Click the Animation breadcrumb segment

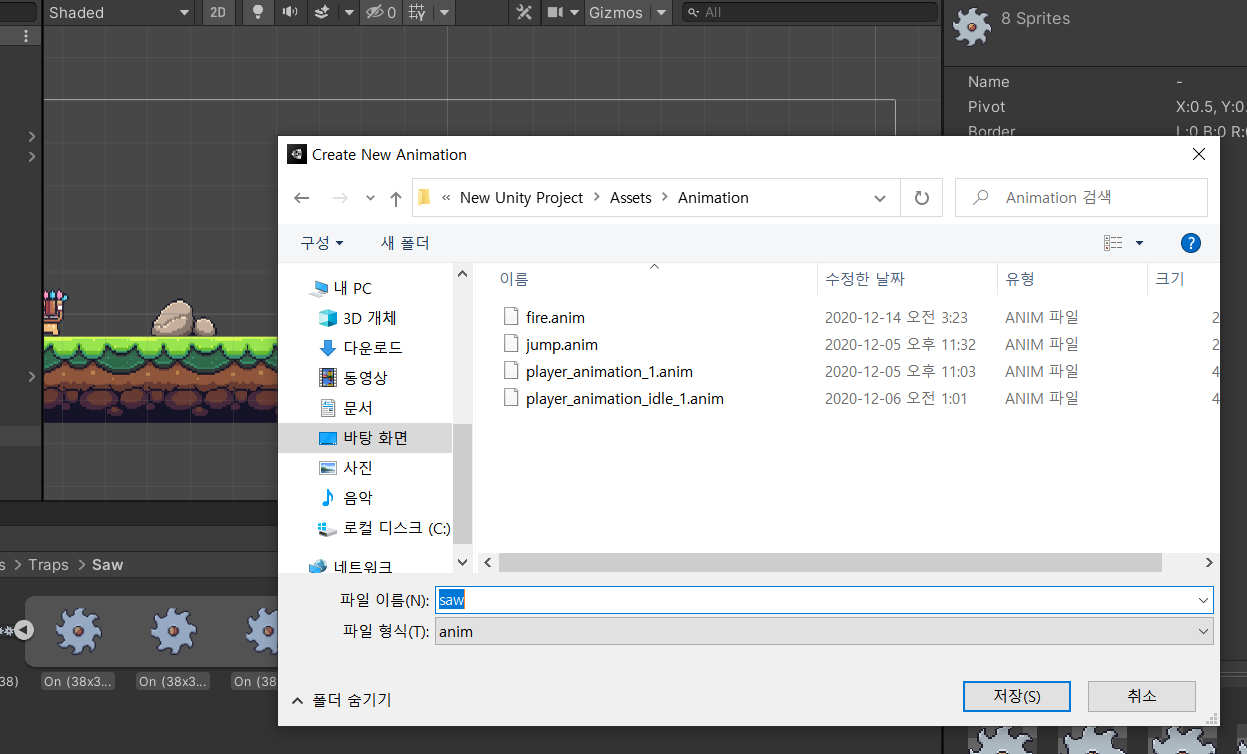[713, 198]
